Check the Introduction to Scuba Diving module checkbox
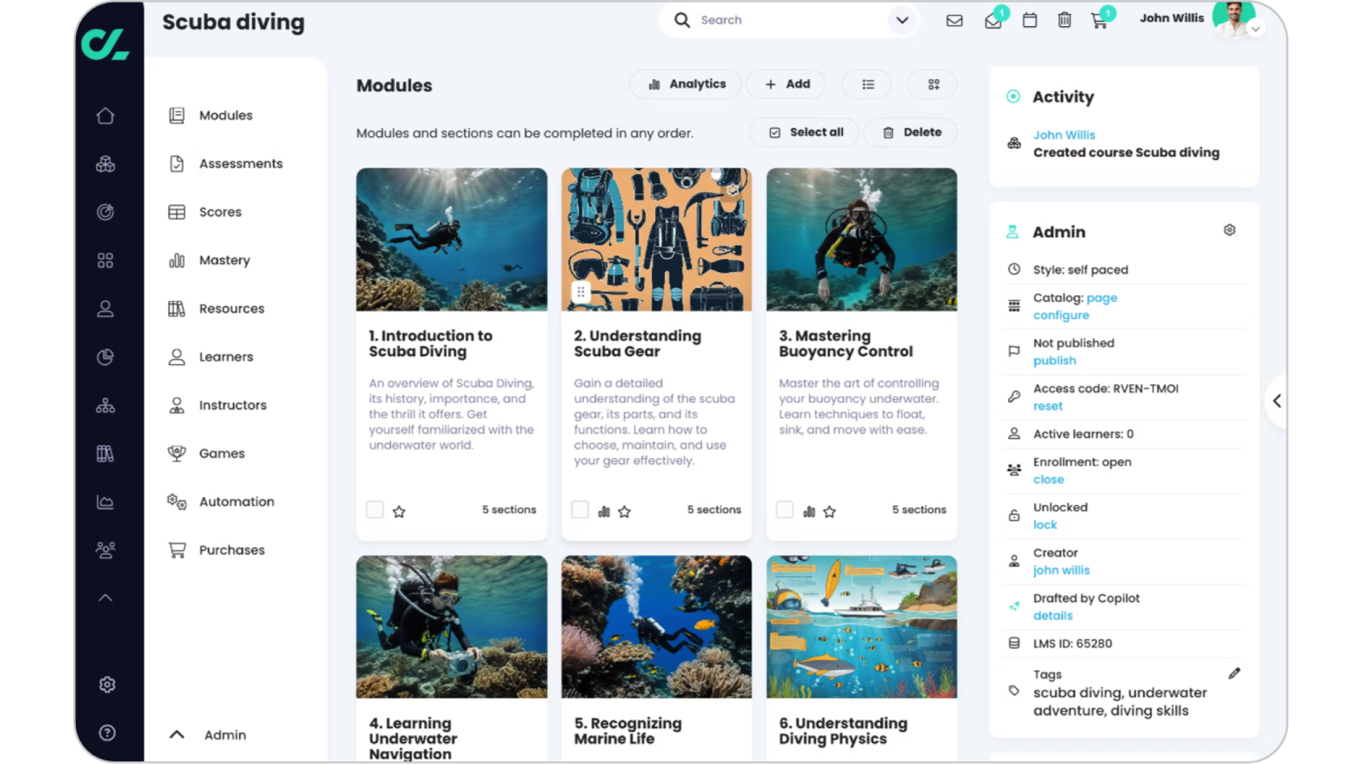Screen dimensions: 1362x764 (375, 509)
